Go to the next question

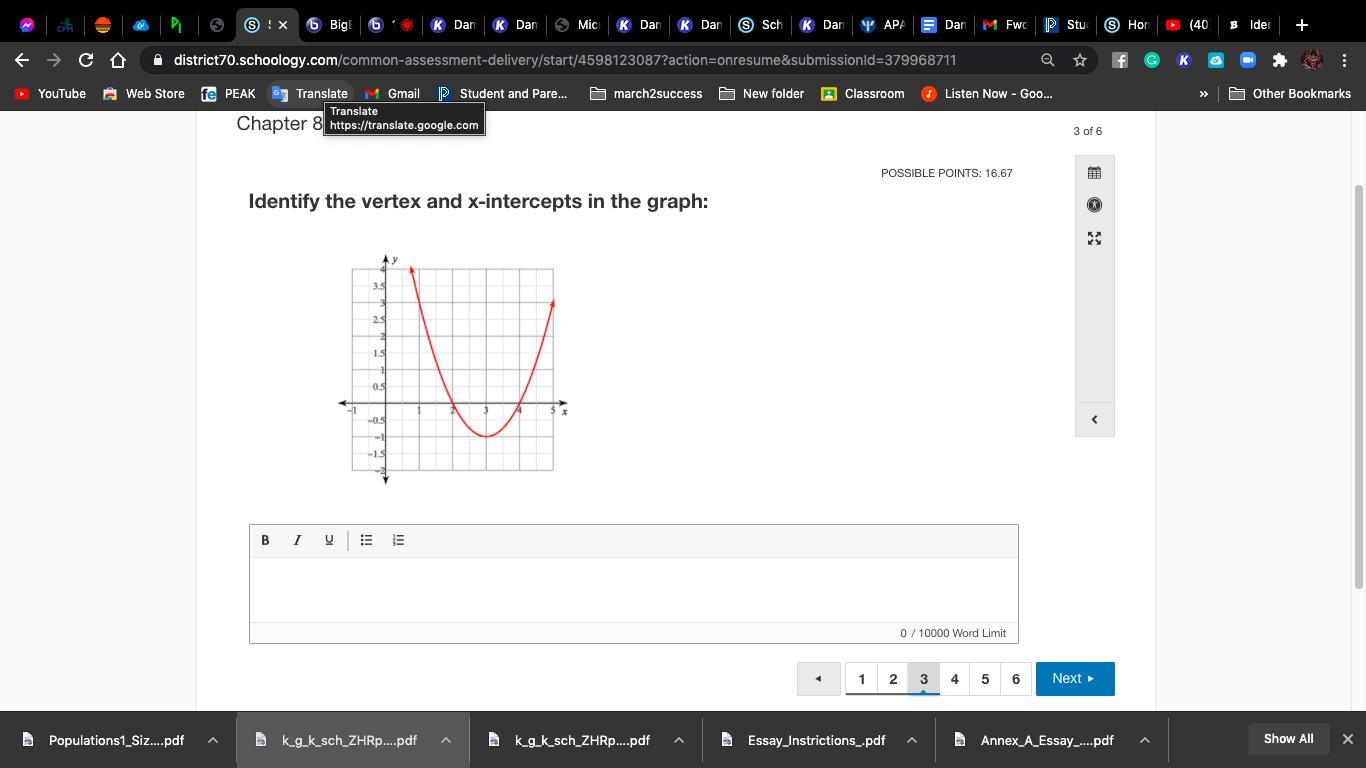click(x=1074, y=679)
